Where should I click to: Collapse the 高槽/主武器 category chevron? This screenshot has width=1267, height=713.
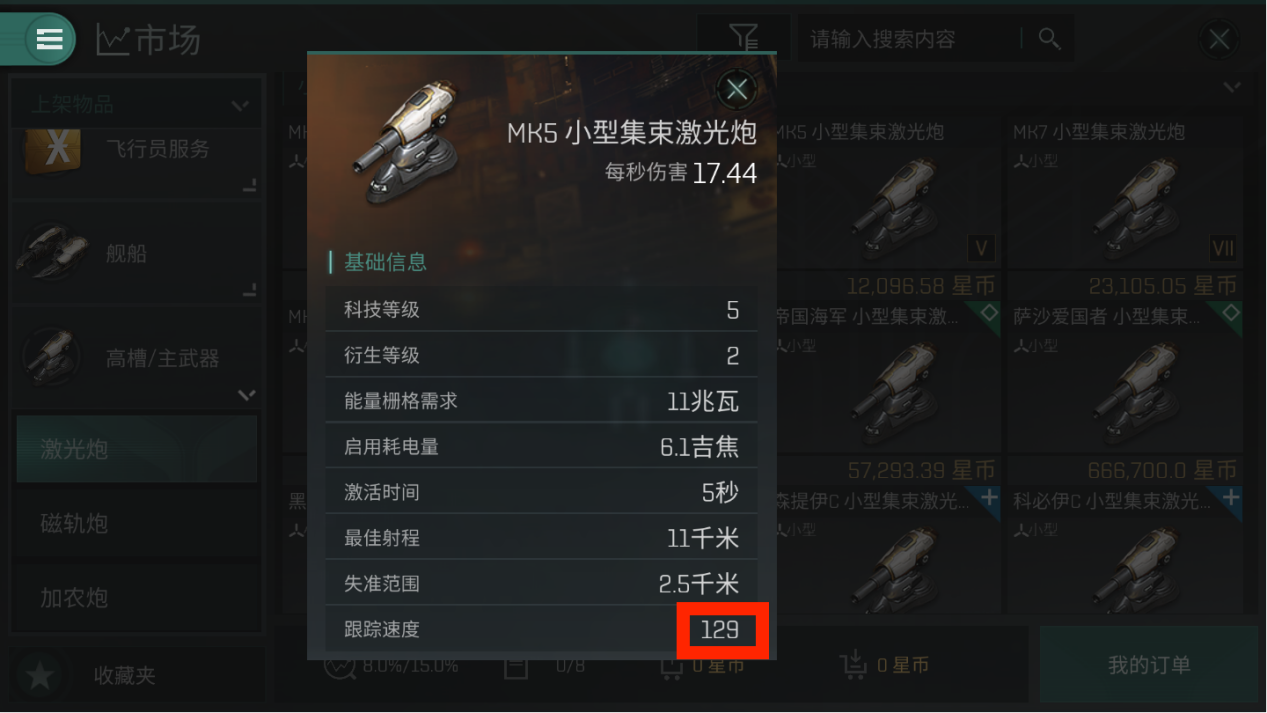click(246, 395)
